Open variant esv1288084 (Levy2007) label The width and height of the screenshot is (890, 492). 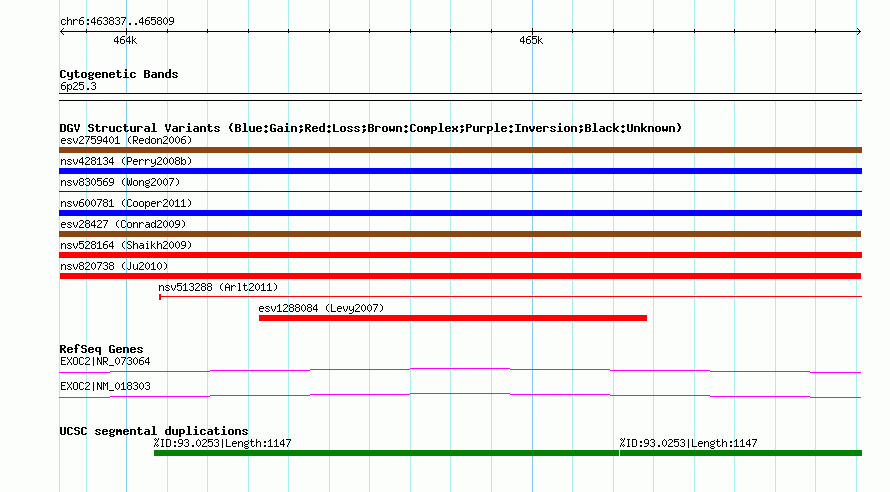click(x=321, y=308)
